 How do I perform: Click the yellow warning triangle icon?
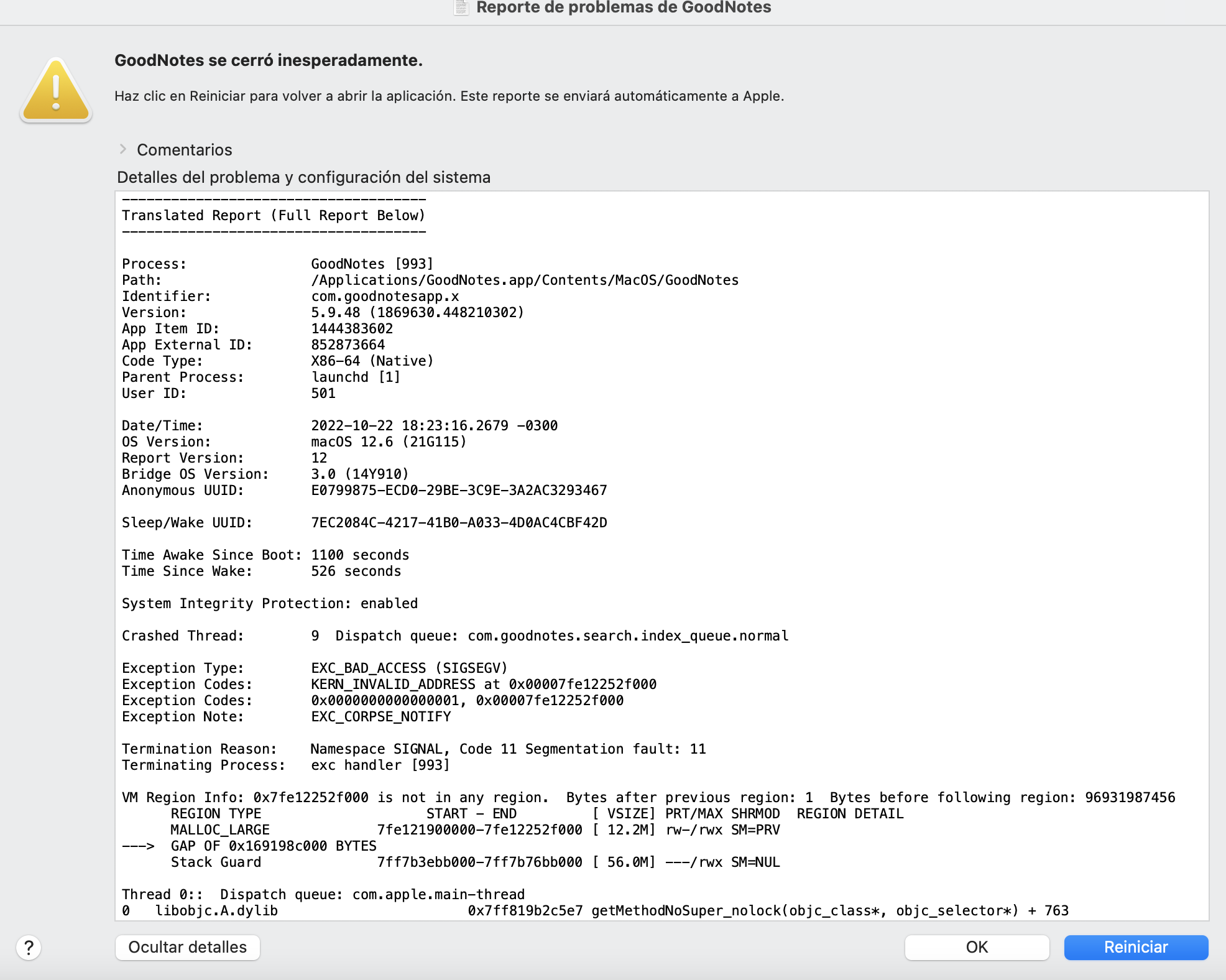pyautogui.click(x=56, y=91)
